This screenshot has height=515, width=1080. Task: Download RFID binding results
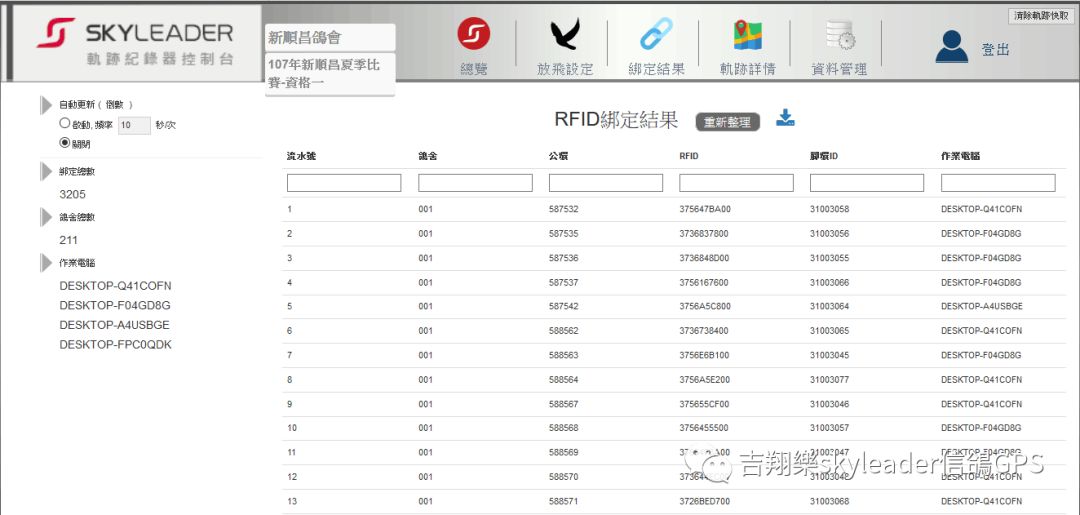click(x=786, y=119)
